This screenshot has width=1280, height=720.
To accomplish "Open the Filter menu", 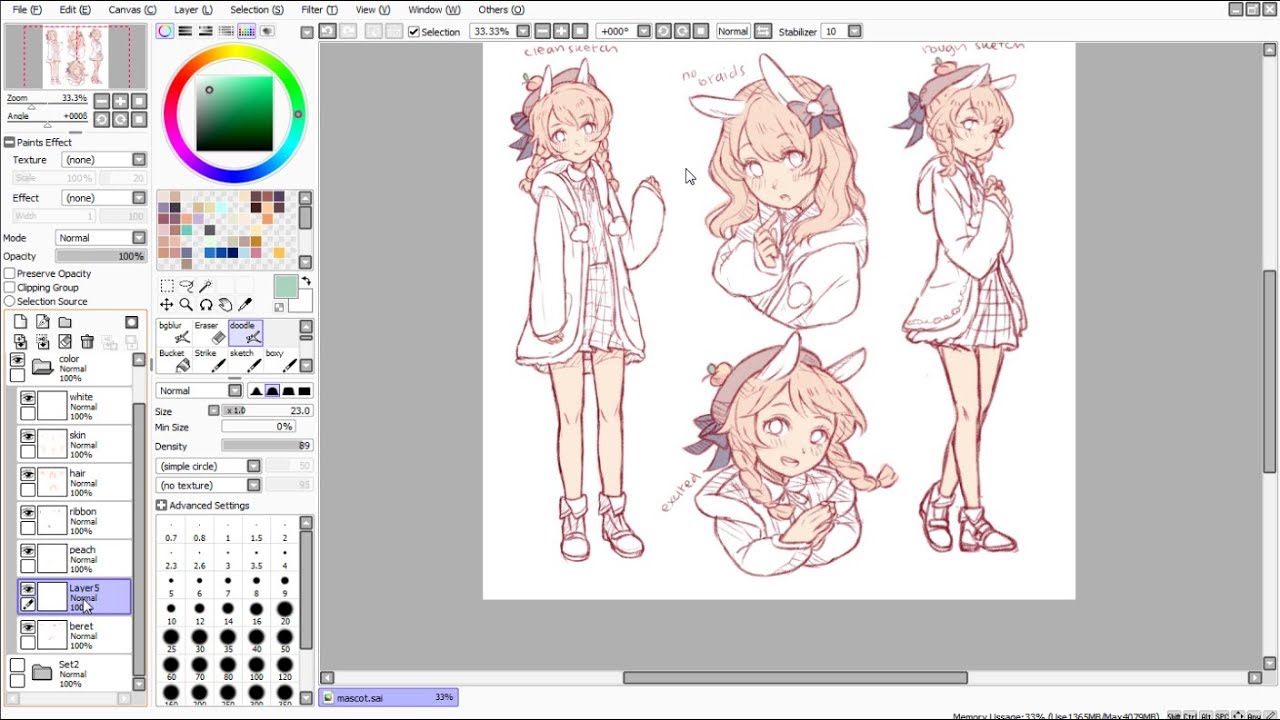I will (x=319, y=10).
